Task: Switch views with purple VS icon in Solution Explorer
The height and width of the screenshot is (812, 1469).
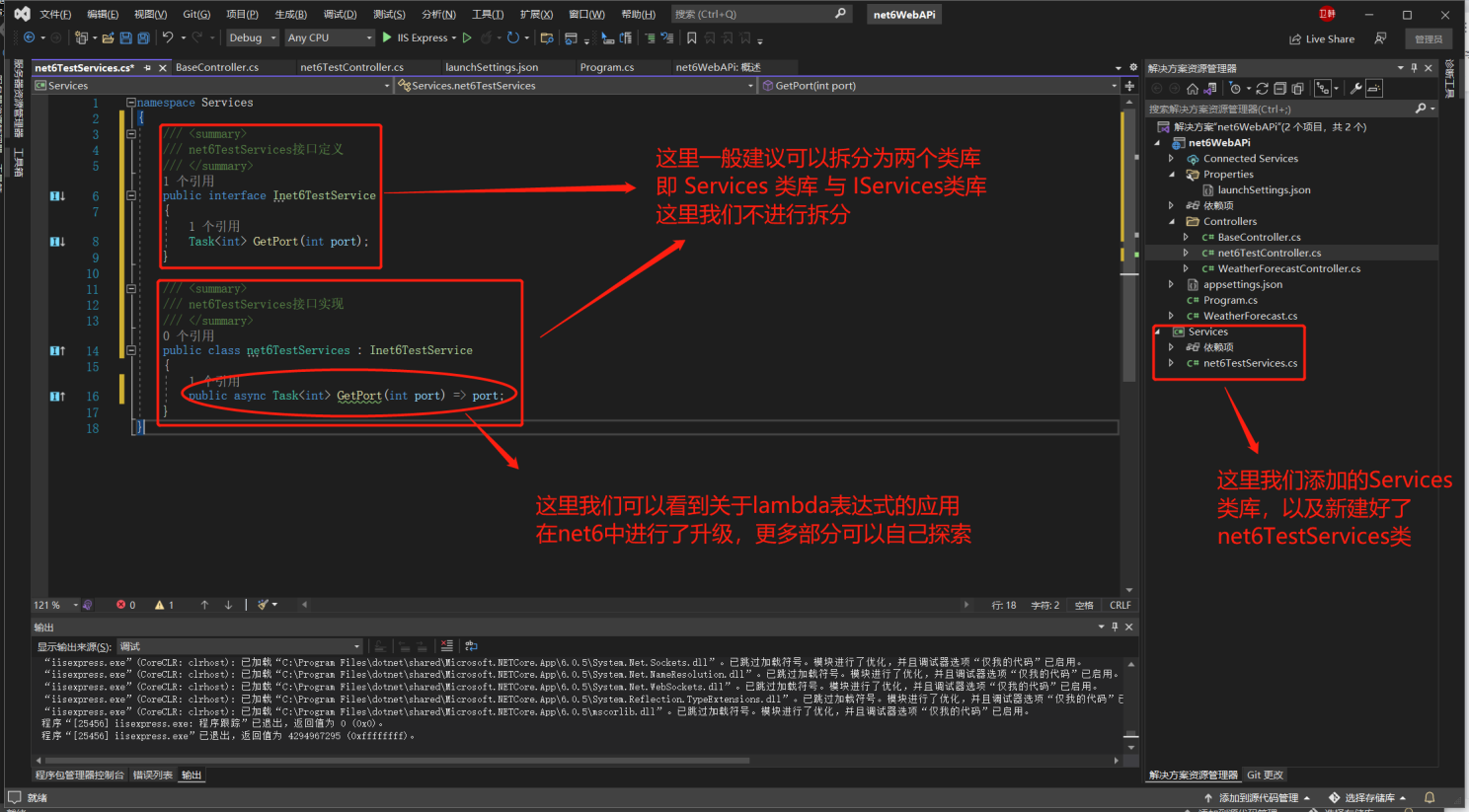Action: point(1209,89)
